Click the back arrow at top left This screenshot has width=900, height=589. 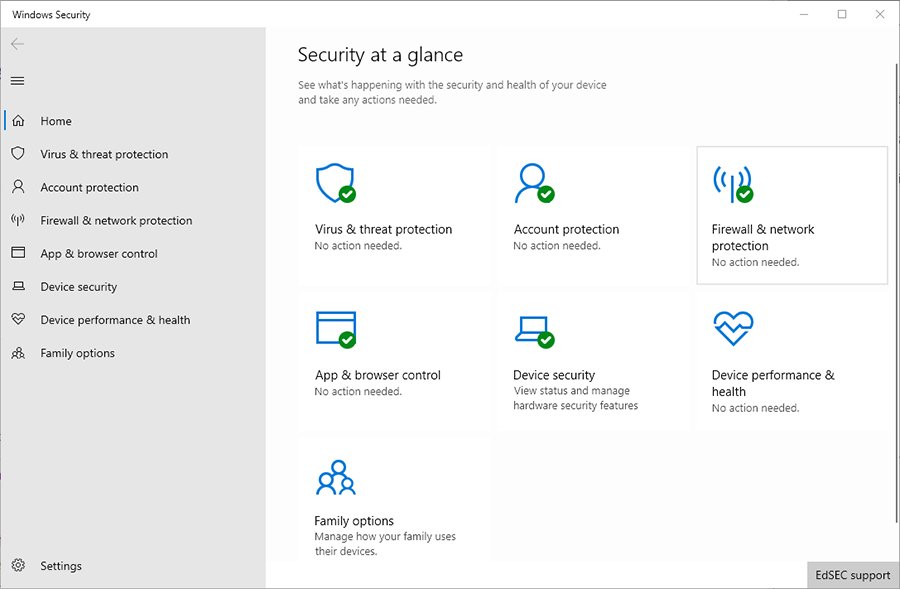coord(17,44)
